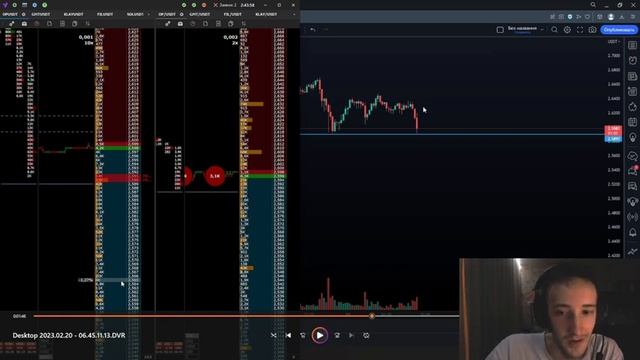Open the news panel in right sidebar
Screen dimensions: 640x360
coord(633,76)
